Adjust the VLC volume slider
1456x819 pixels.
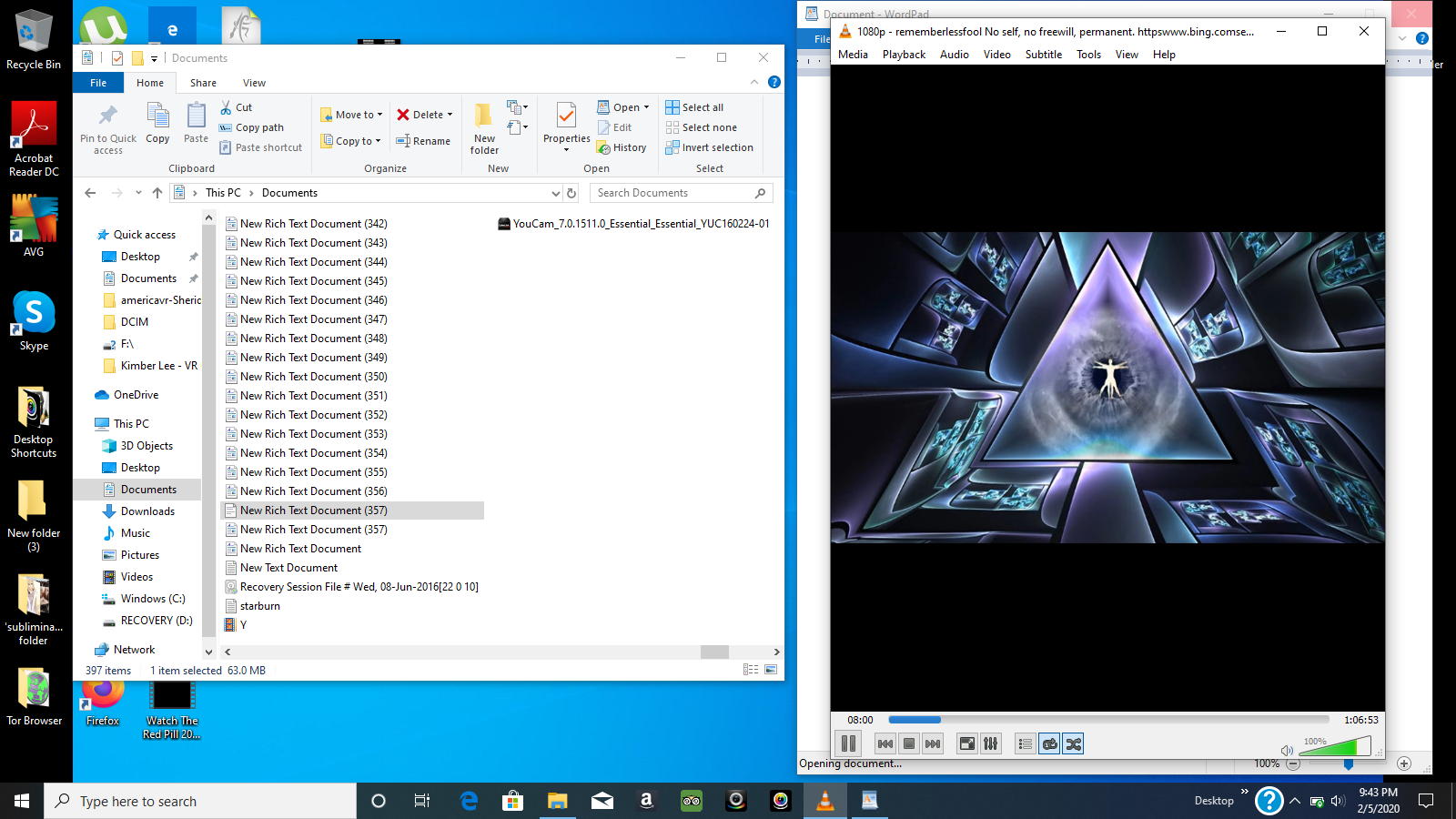coord(1336,746)
